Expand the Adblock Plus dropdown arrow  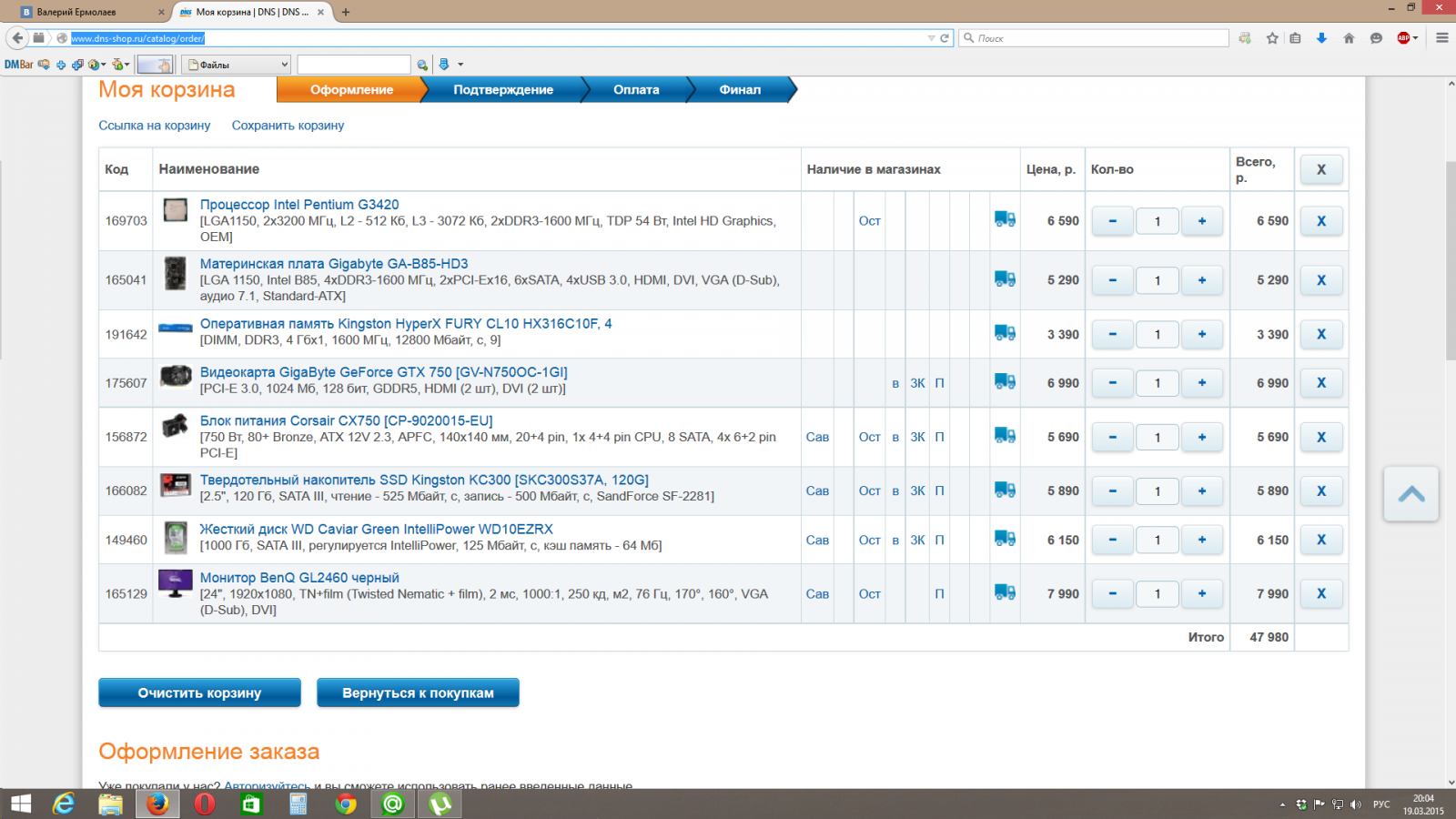point(1416,38)
